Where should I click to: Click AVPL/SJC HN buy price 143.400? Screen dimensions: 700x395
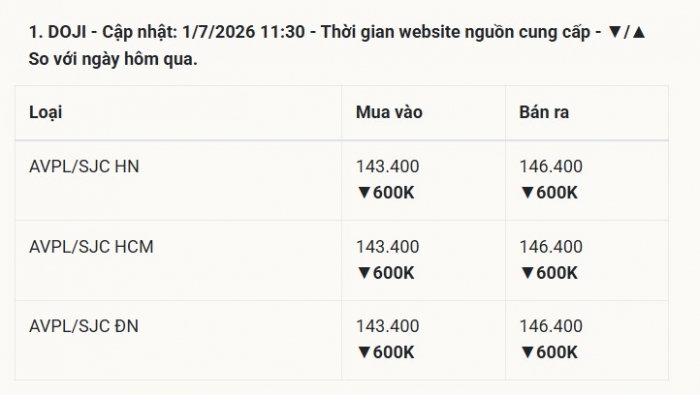(x=388, y=166)
